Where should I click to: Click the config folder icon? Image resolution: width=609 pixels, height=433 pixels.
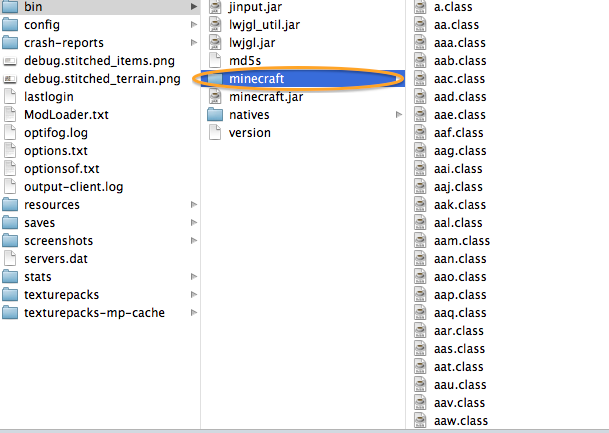pos(10,25)
